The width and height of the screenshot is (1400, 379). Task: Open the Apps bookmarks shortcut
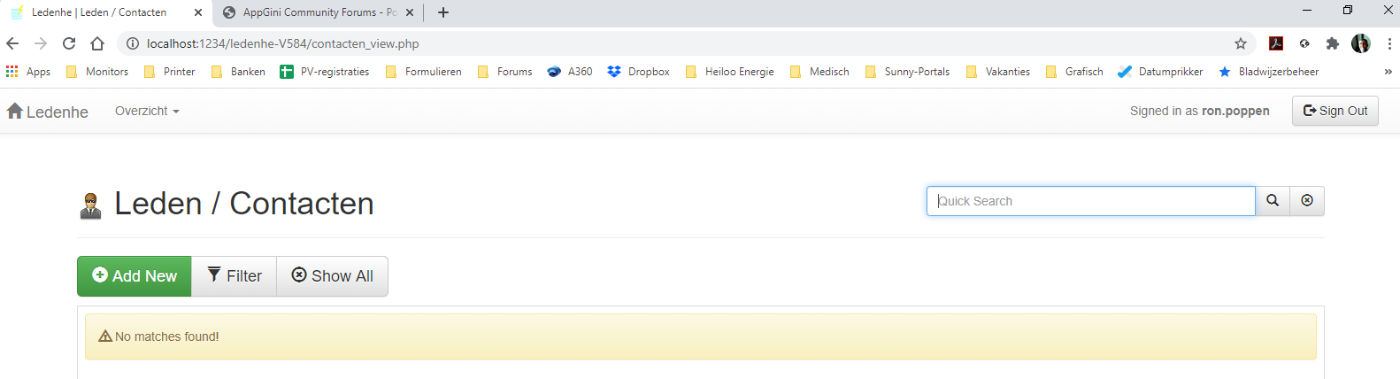pyautogui.click(x=28, y=72)
